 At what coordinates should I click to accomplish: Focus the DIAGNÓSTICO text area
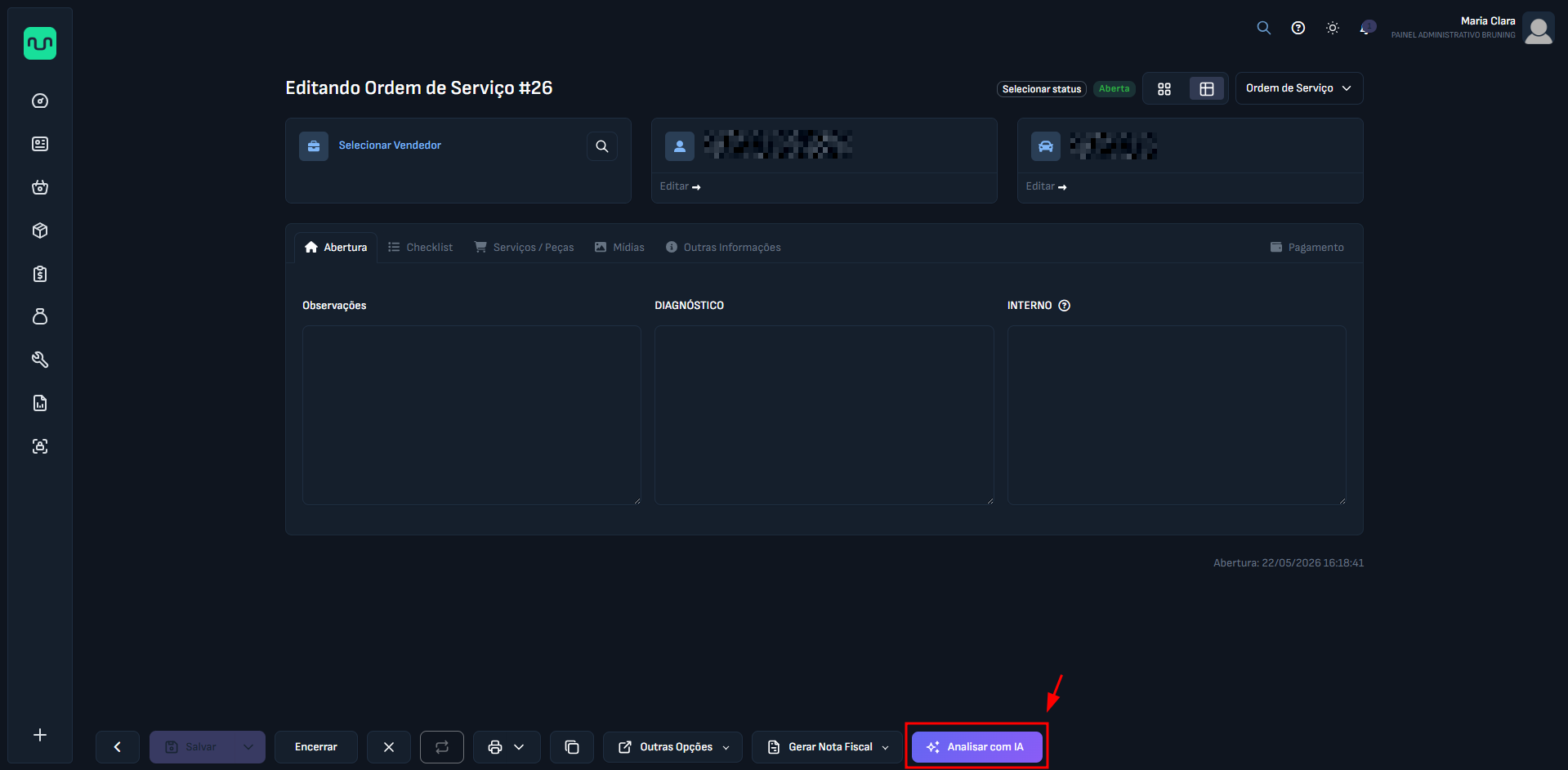click(x=824, y=415)
